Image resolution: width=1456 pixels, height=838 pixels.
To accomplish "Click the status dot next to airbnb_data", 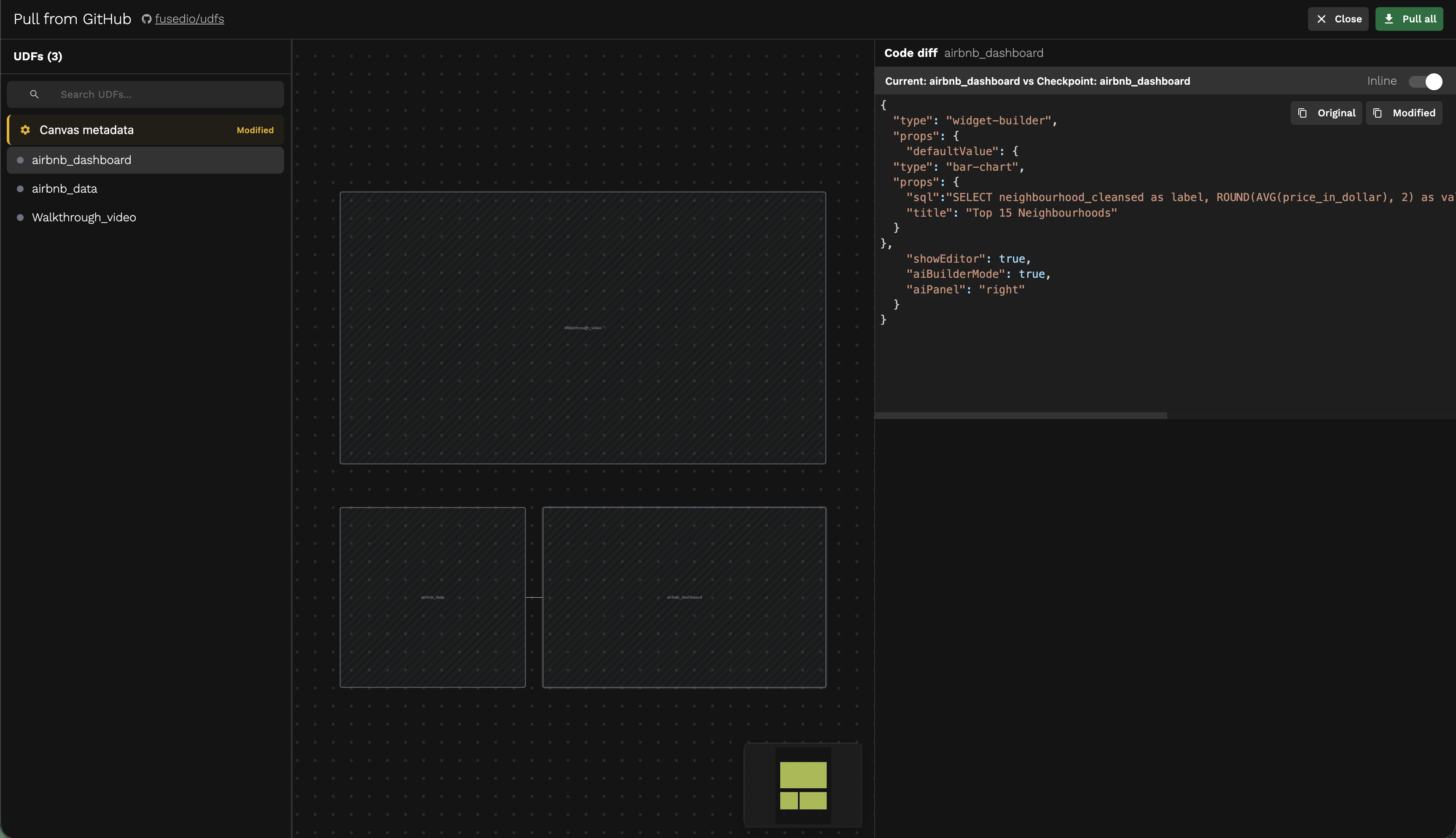I will click(20, 189).
